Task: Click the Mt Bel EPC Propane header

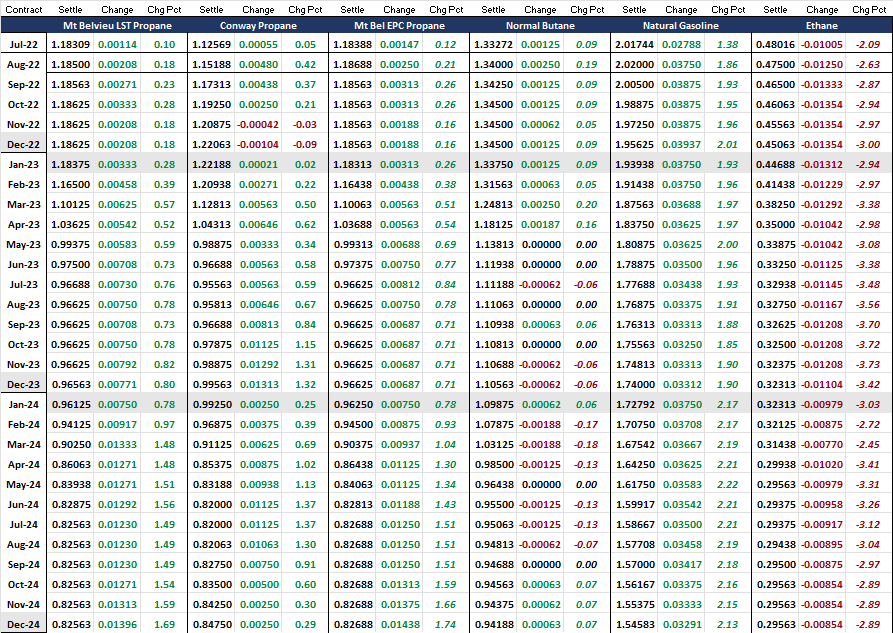Action: 399,26
